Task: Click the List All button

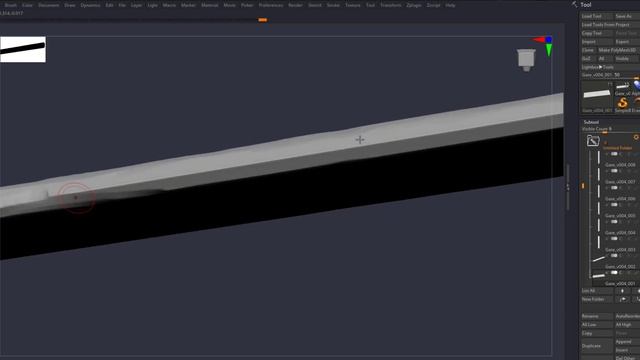Action: 597,291
